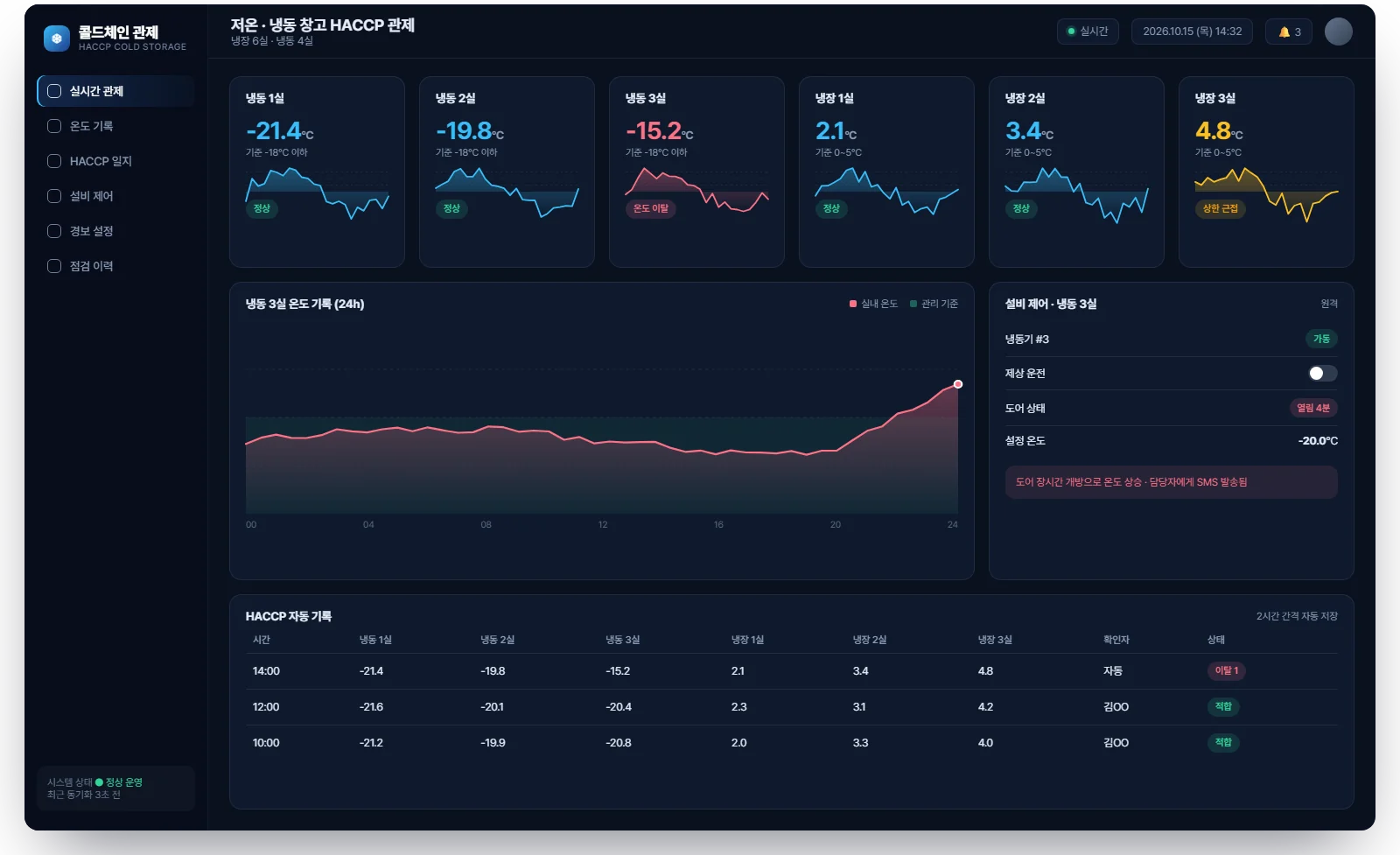
Task: Click the 콜드체인 관제 snowflake logo icon
Action: [x=57, y=38]
